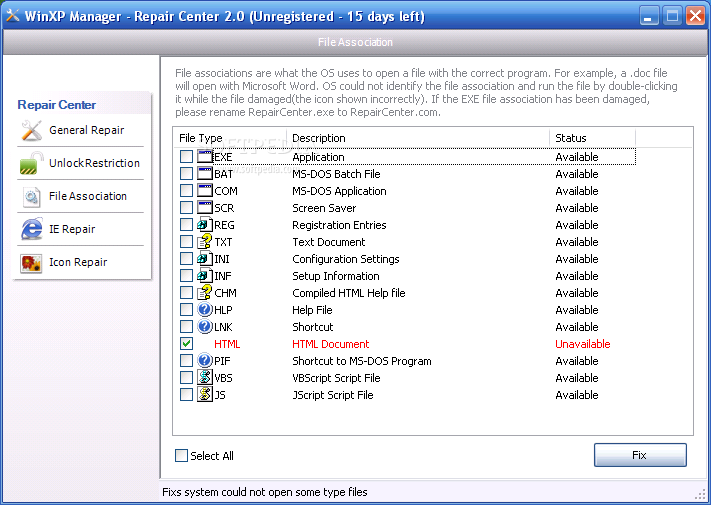Image resolution: width=711 pixels, height=505 pixels.
Task: Check the VBS checkbox
Action: (186, 378)
